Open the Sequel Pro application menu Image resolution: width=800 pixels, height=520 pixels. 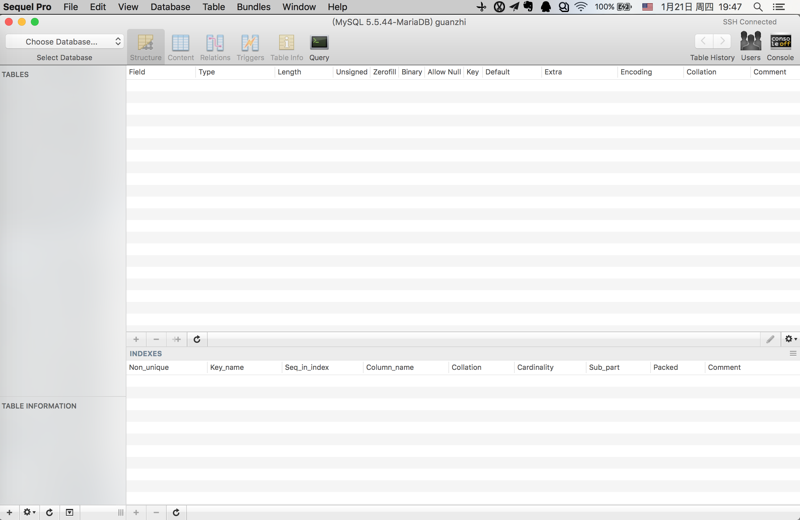[x=28, y=7]
